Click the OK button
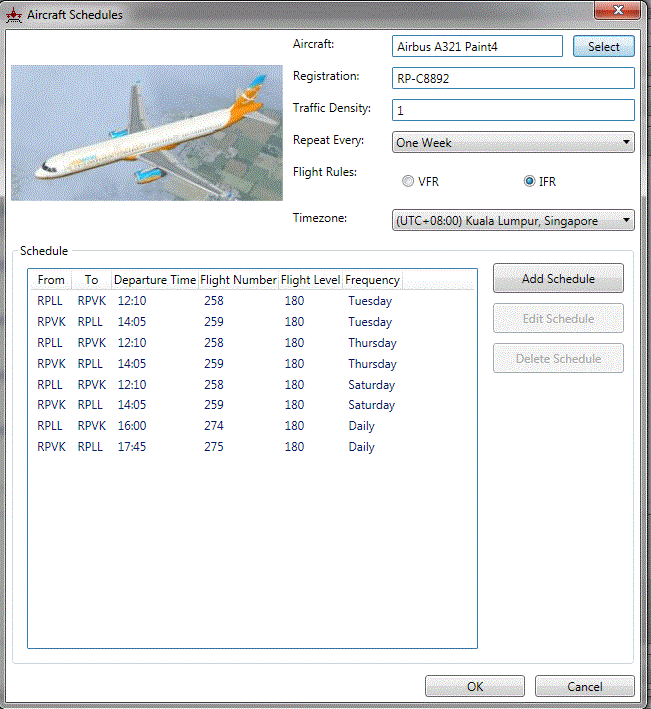This screenshot has height=709, width=651. pos(475,686)
